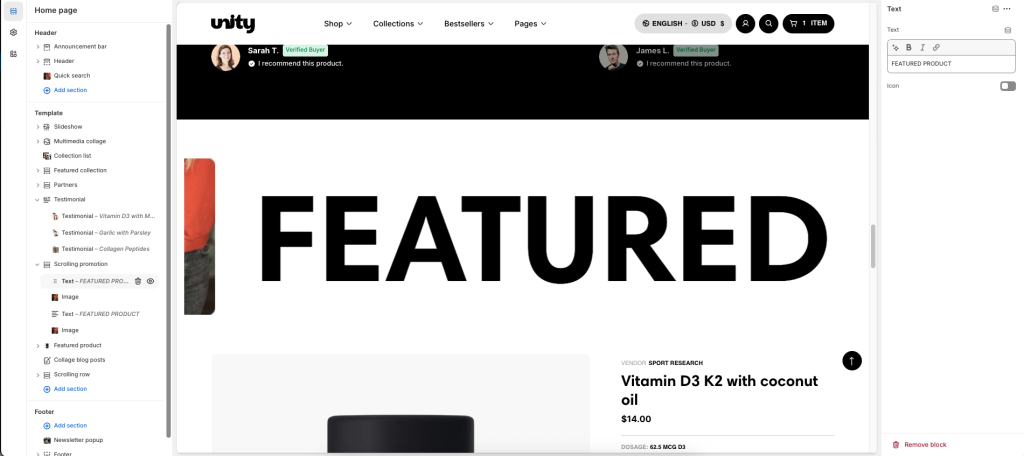The width and height of the screenshot is (1024, 456).
Task: Toggle italic formatting in text editor
Action: tap(922, 47)
